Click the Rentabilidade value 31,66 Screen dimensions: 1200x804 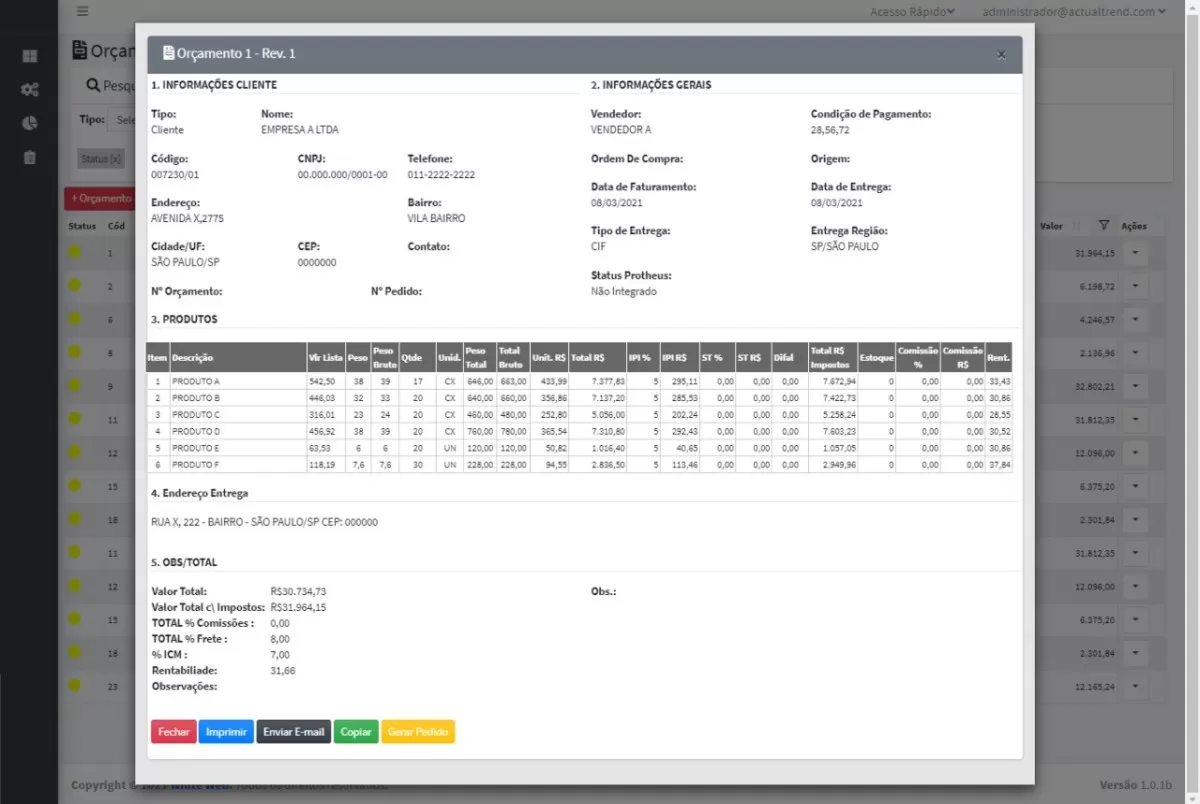[x=283, y=670]
